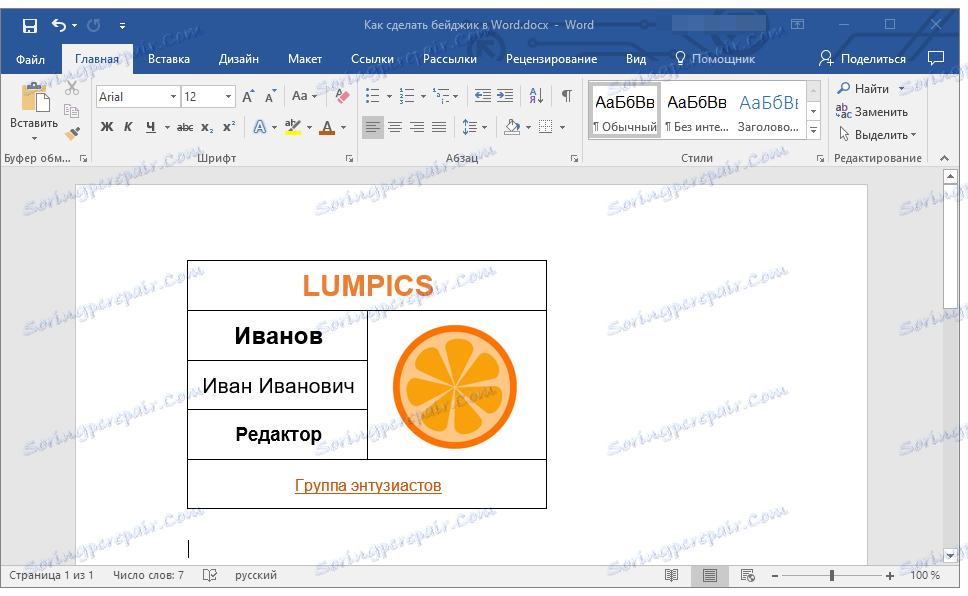
Task: Open the Файл menu
Action: (30, 59)
